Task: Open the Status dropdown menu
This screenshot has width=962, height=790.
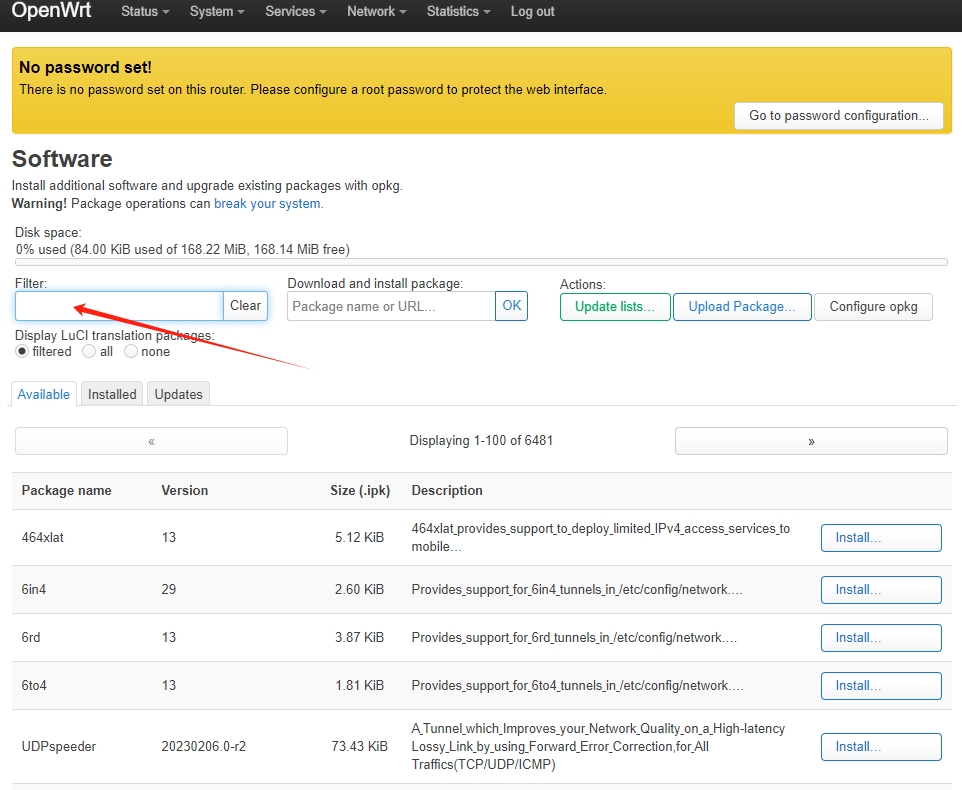Action: tap(145, 12)
